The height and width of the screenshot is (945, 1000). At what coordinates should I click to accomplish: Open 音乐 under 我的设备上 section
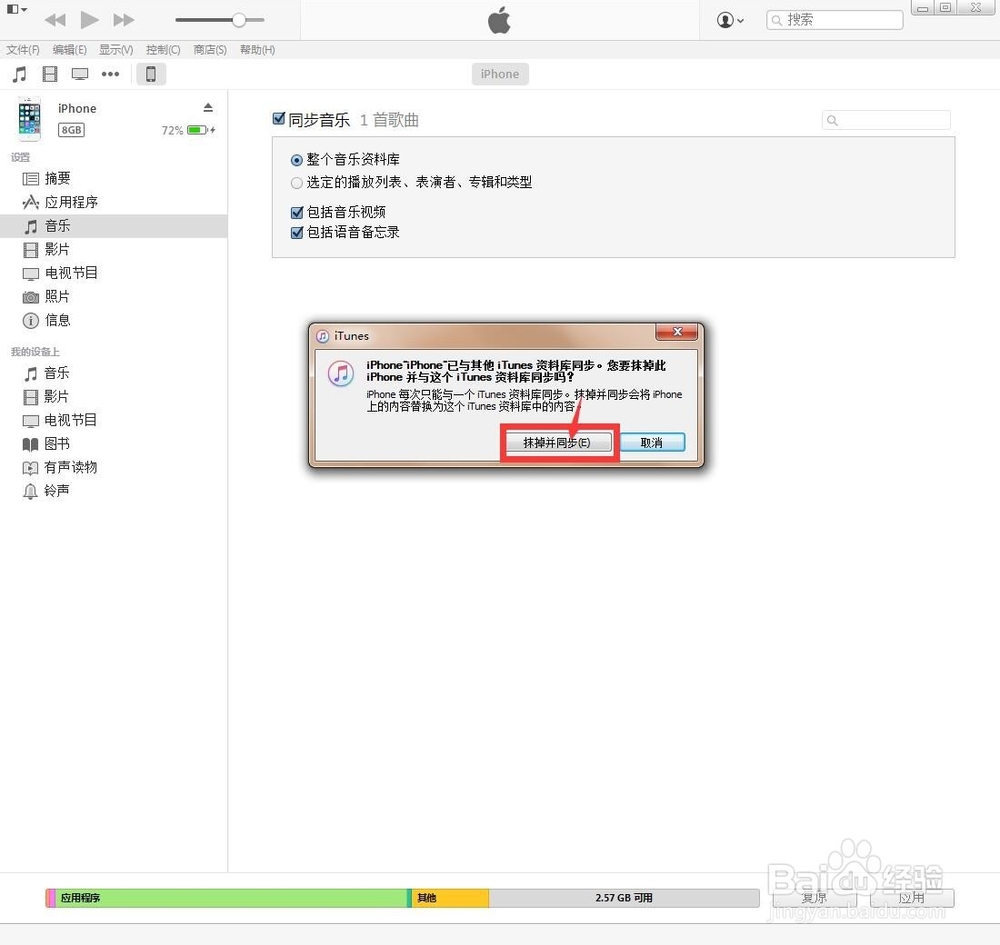[114, 373]
